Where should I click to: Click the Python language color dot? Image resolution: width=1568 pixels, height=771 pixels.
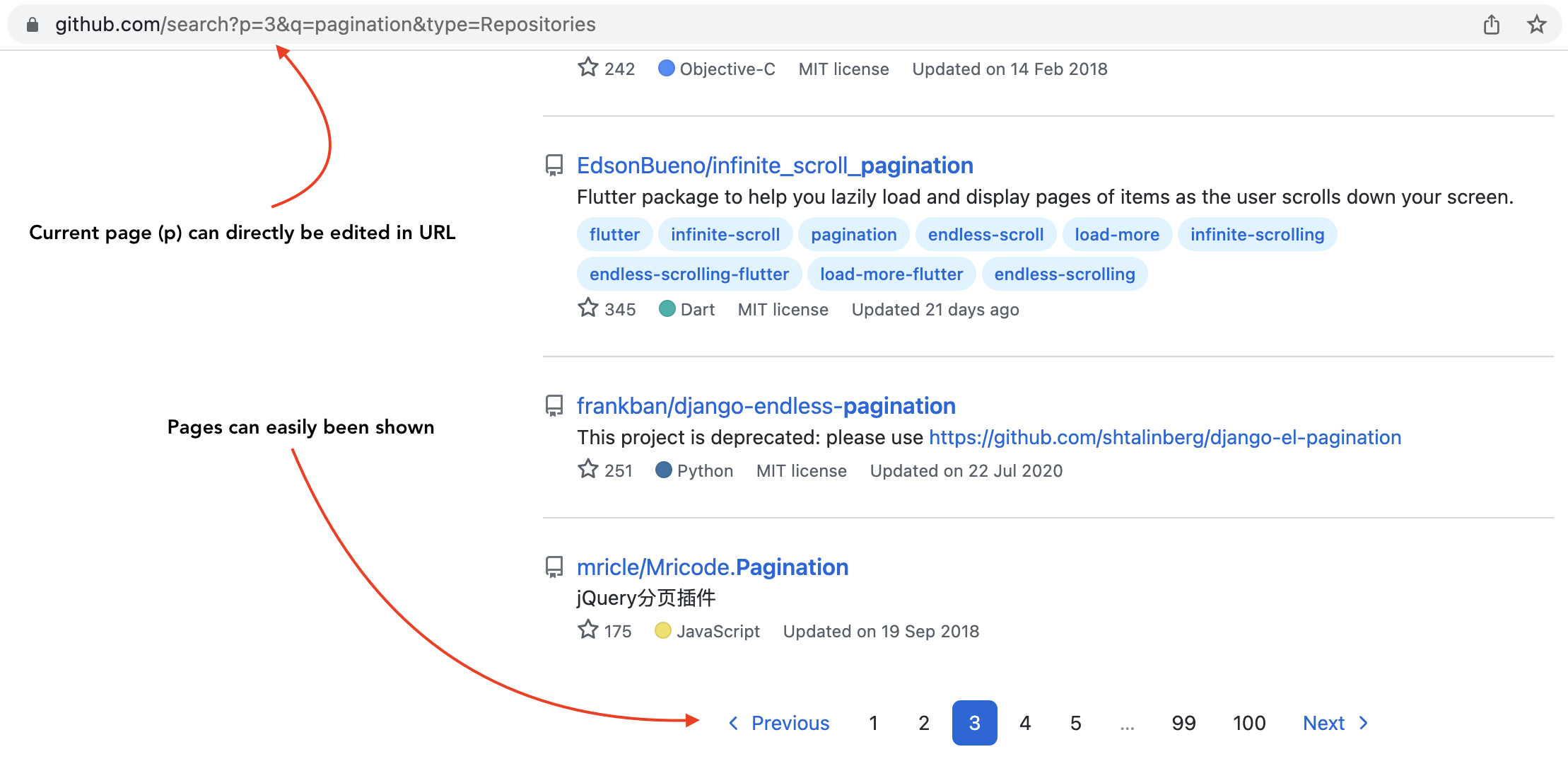point(664,469)
